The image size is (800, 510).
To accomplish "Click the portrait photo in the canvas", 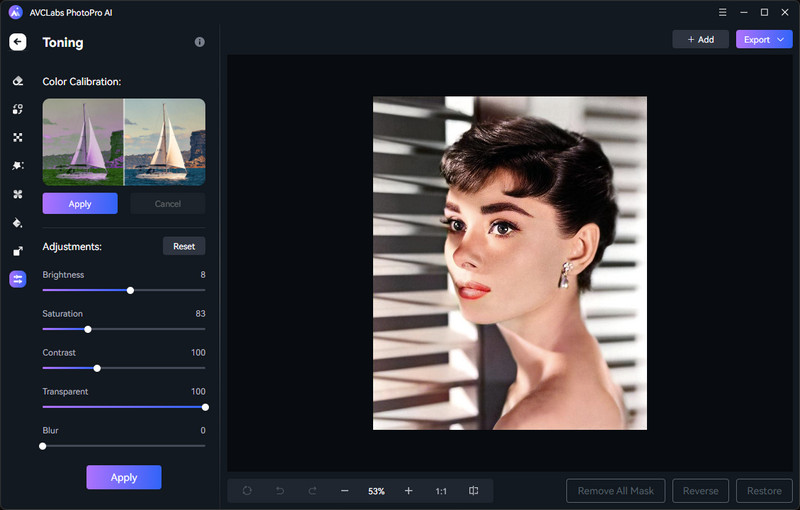I will pos(510,263).
